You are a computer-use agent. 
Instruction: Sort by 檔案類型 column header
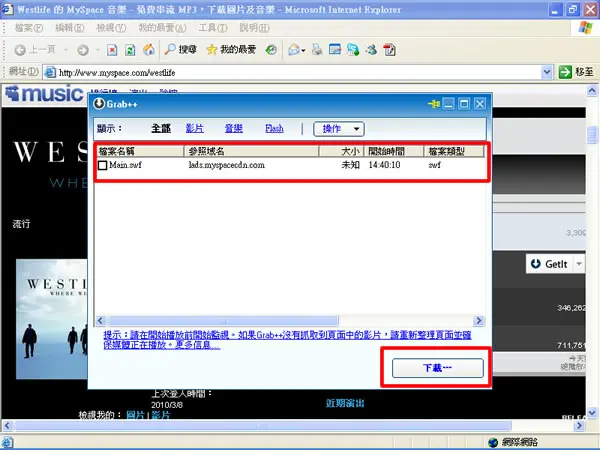pyautogui.click(x=454, y=151)
